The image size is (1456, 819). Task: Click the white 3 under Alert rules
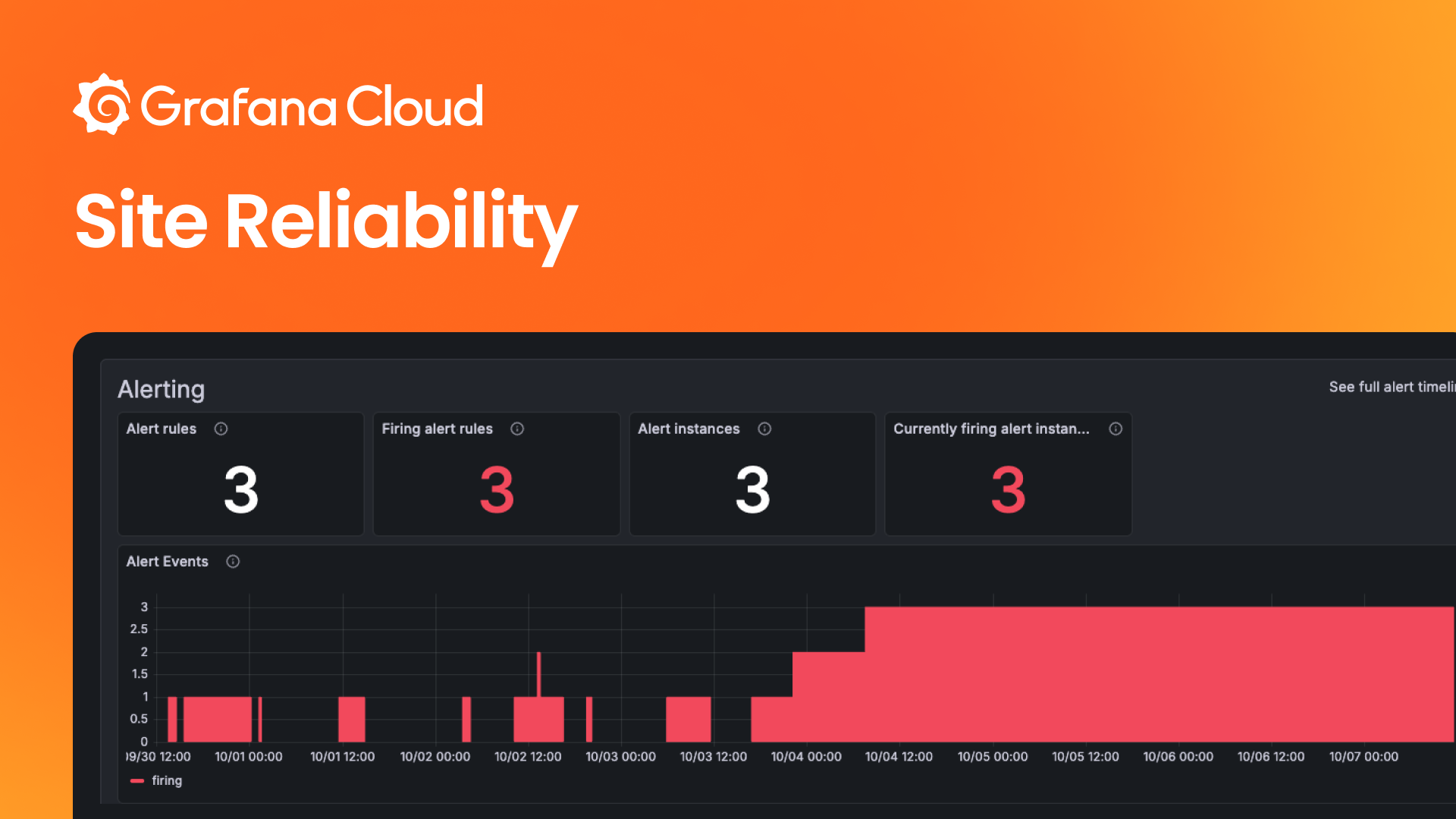[241, 491]
